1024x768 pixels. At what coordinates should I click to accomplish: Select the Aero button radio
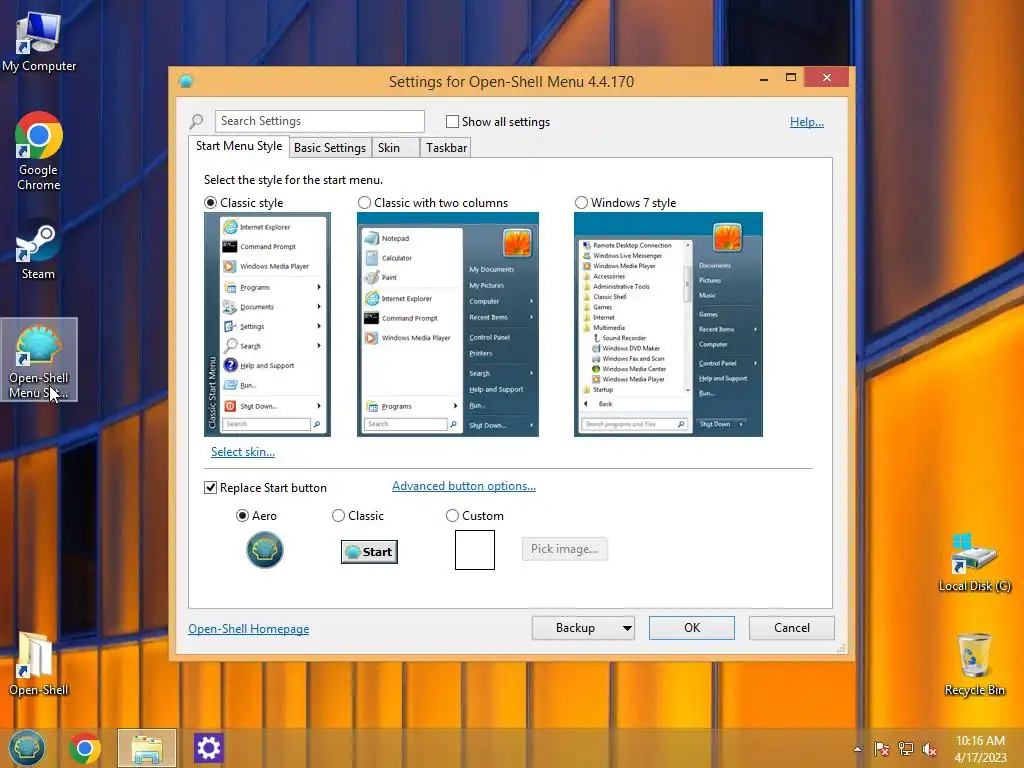point(242,516)
